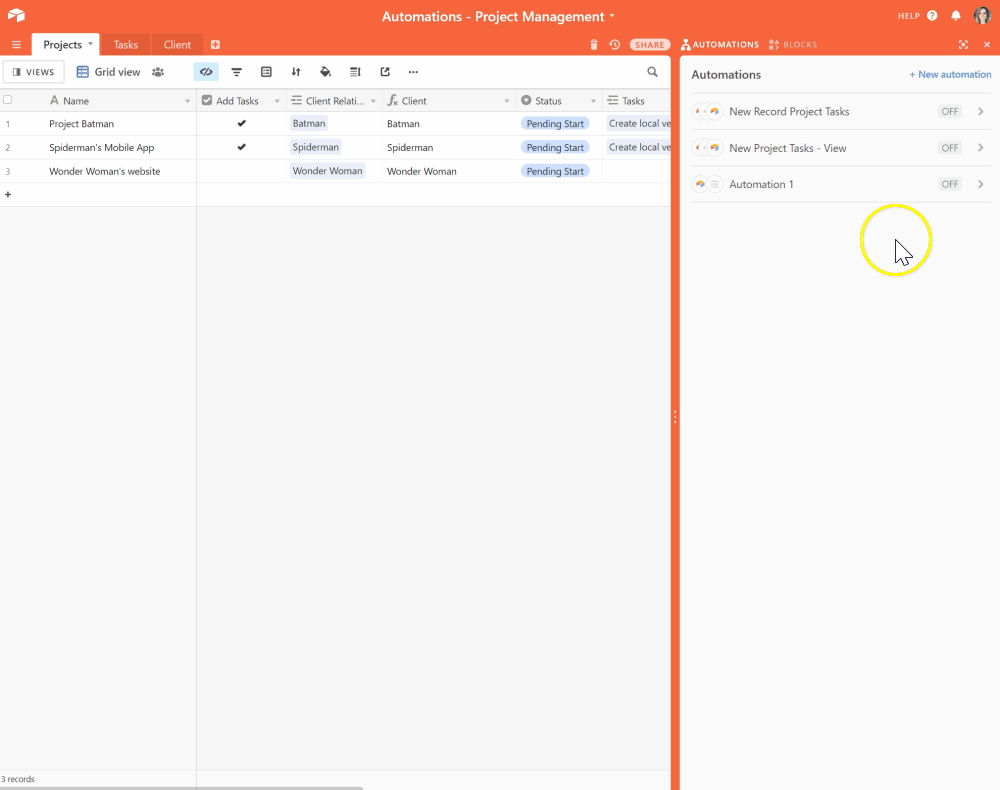Open the hide fields toolbar control

click(x=206, y=71)
